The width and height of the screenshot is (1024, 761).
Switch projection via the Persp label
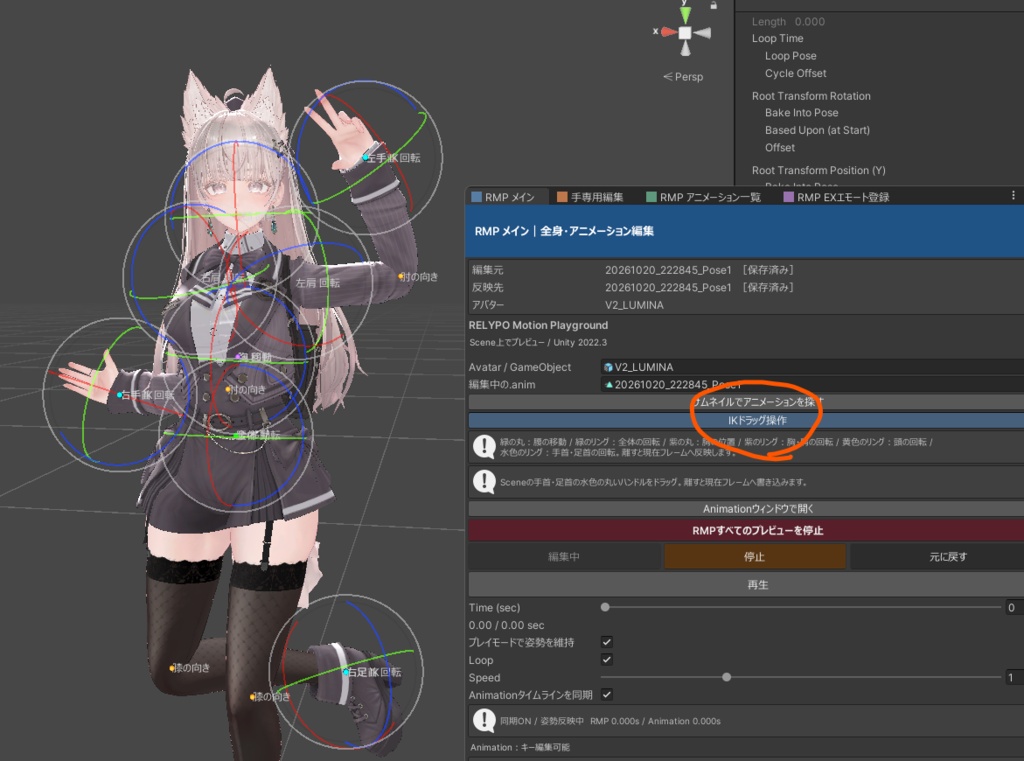coord(683,76)
